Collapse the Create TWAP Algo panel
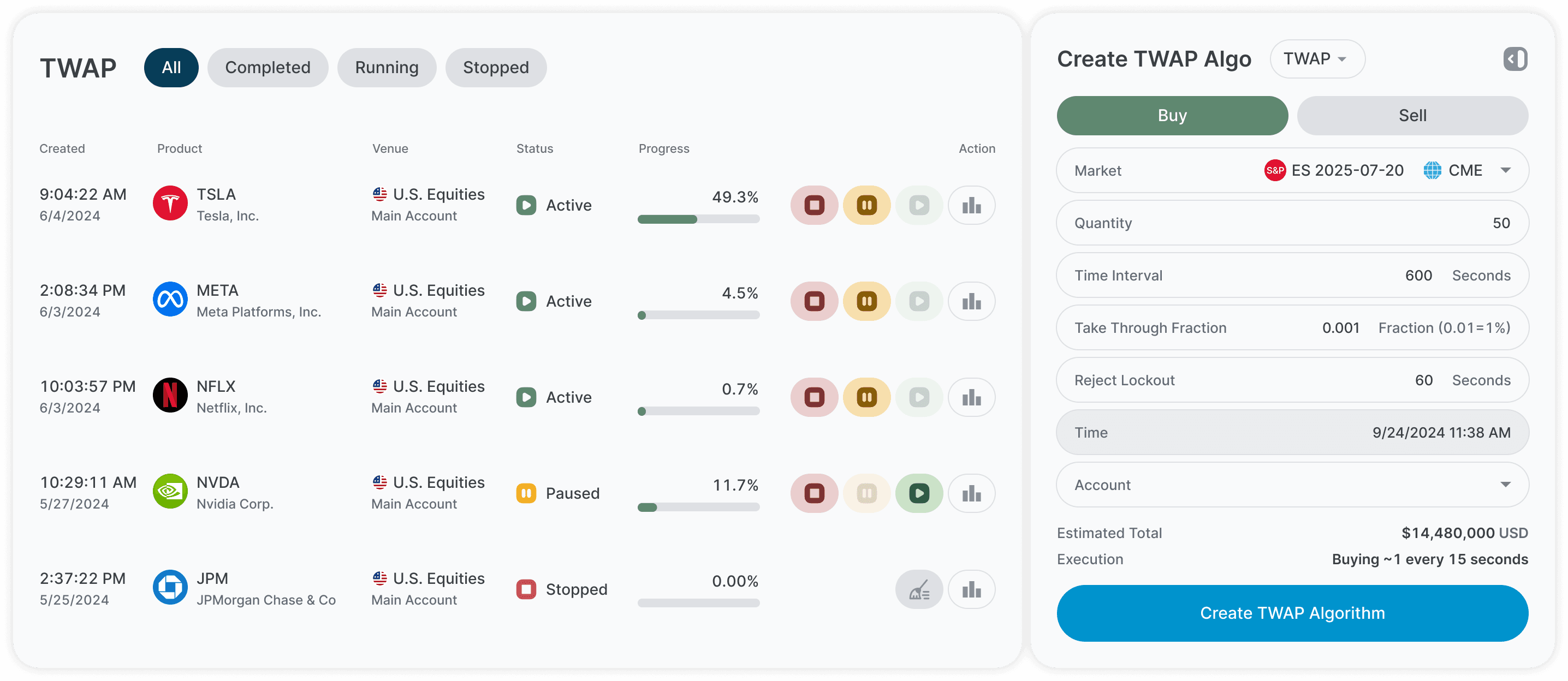1568x681 pixels. point(1514,59)
